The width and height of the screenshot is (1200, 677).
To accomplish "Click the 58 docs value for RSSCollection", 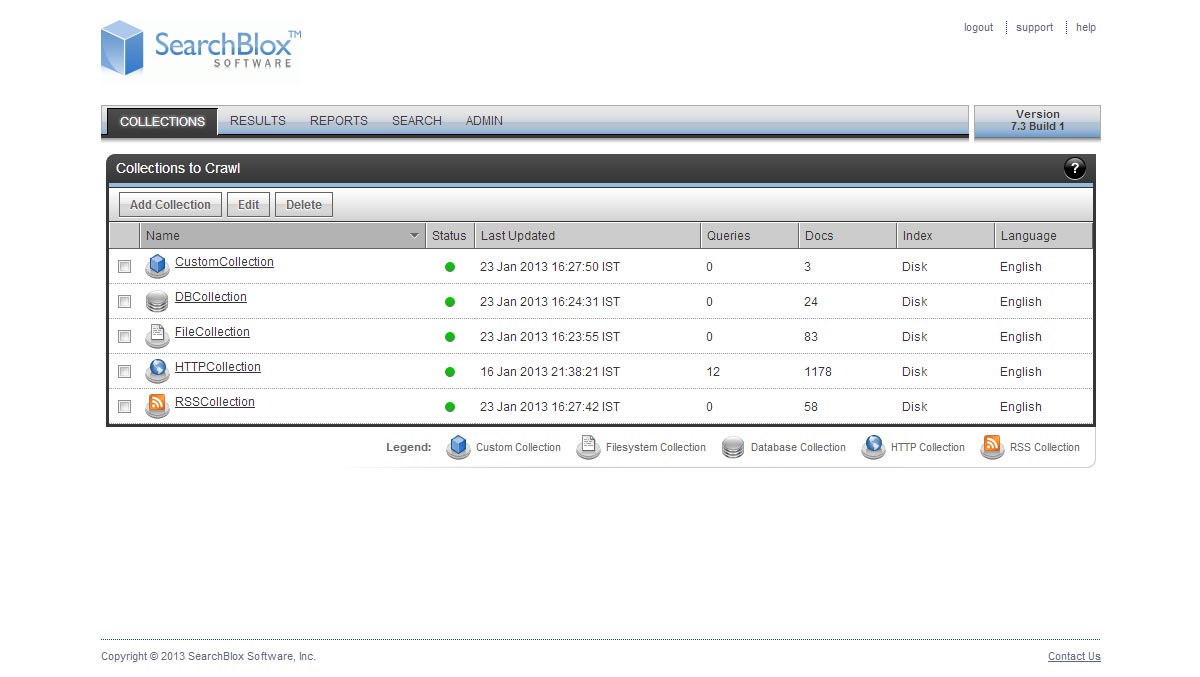I will (x=811, y=407).
